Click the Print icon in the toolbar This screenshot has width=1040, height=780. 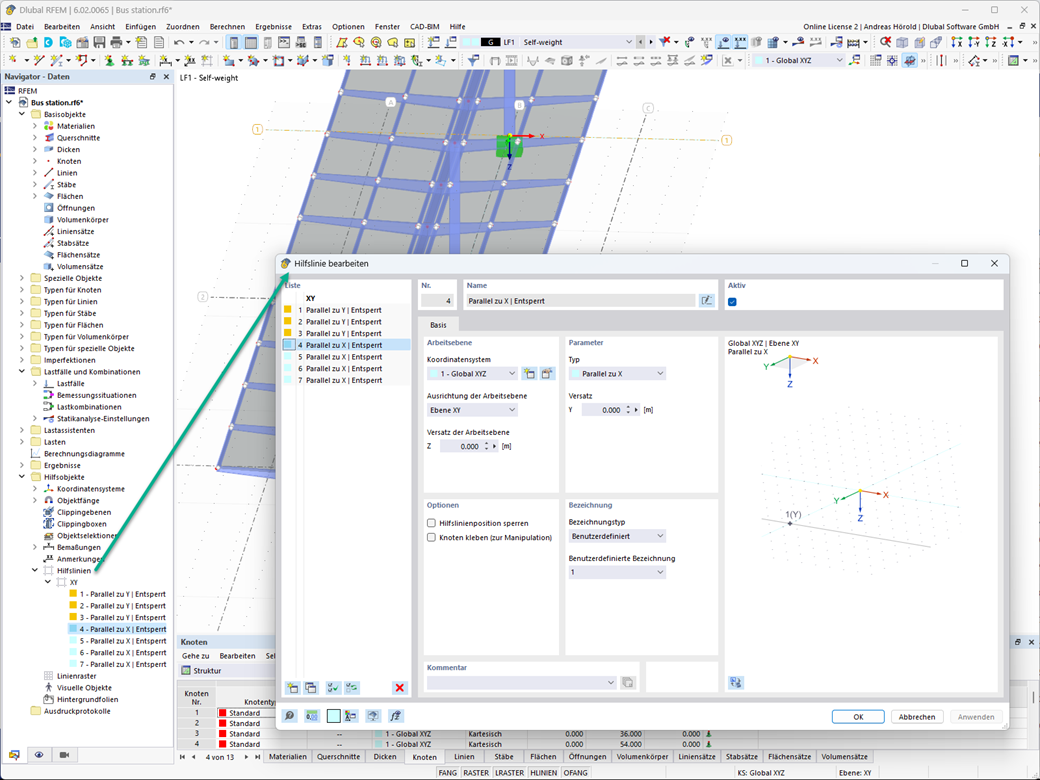coord(116,42)
